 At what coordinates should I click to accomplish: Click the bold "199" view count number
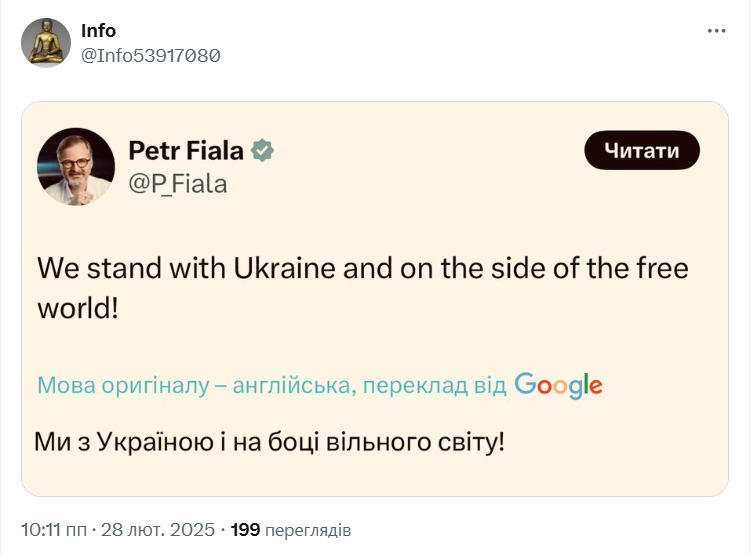click(246, 530)
